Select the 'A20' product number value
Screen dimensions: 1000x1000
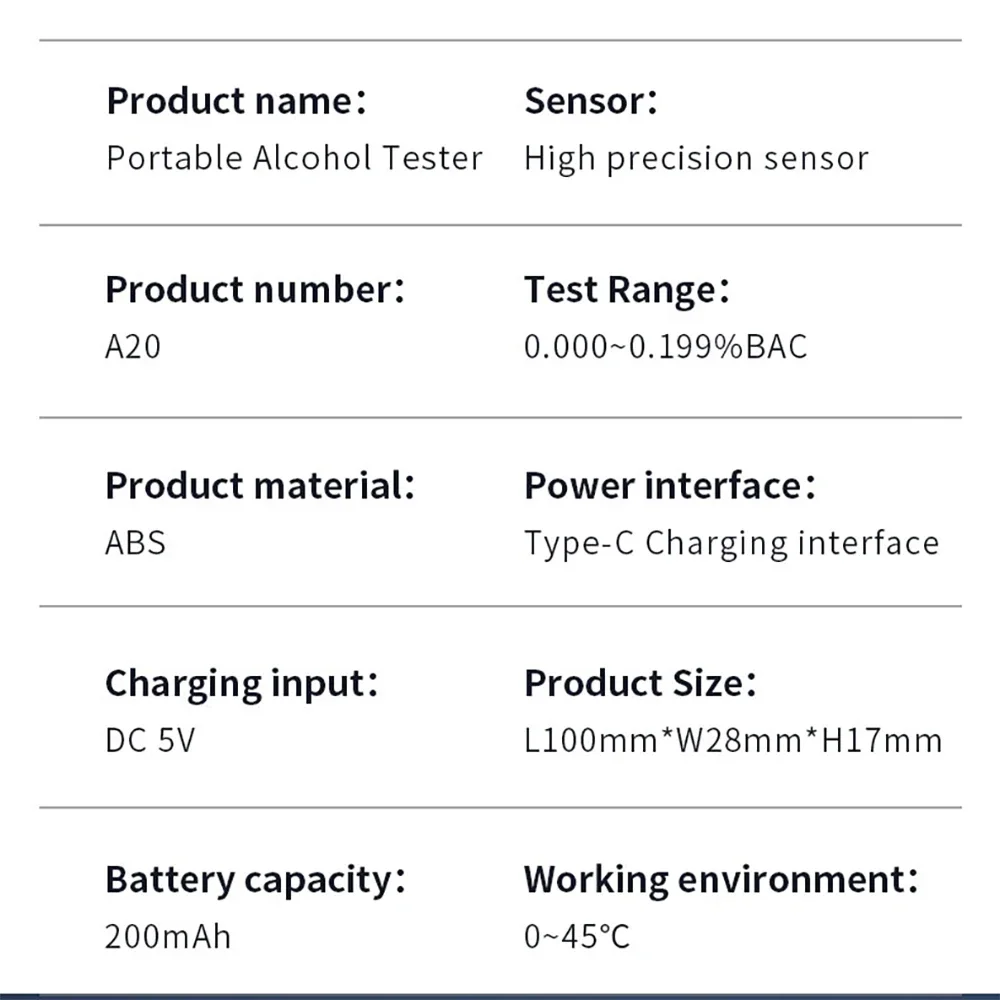tap(133, 347)
